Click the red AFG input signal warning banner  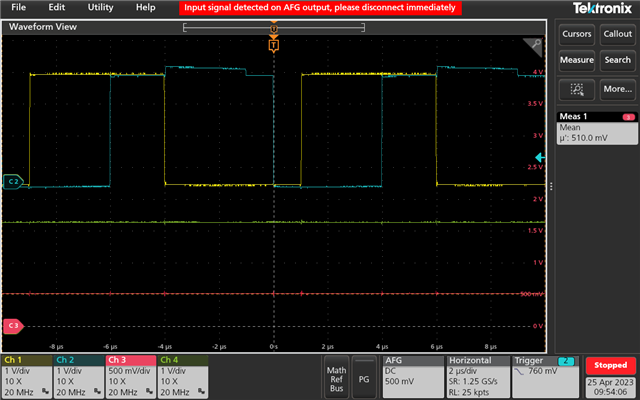pos(320,8)
